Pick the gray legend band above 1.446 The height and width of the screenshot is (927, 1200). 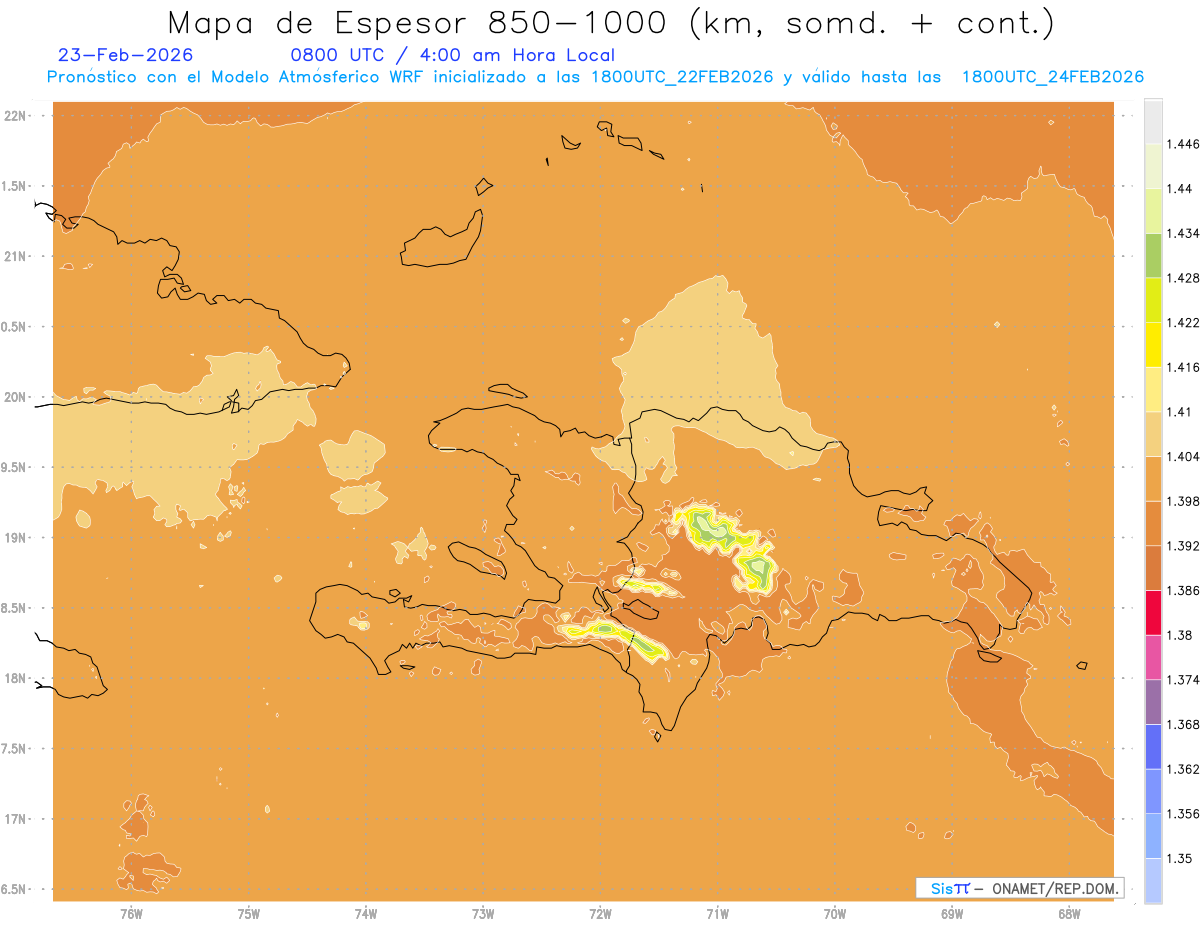tap(1153, 122)
